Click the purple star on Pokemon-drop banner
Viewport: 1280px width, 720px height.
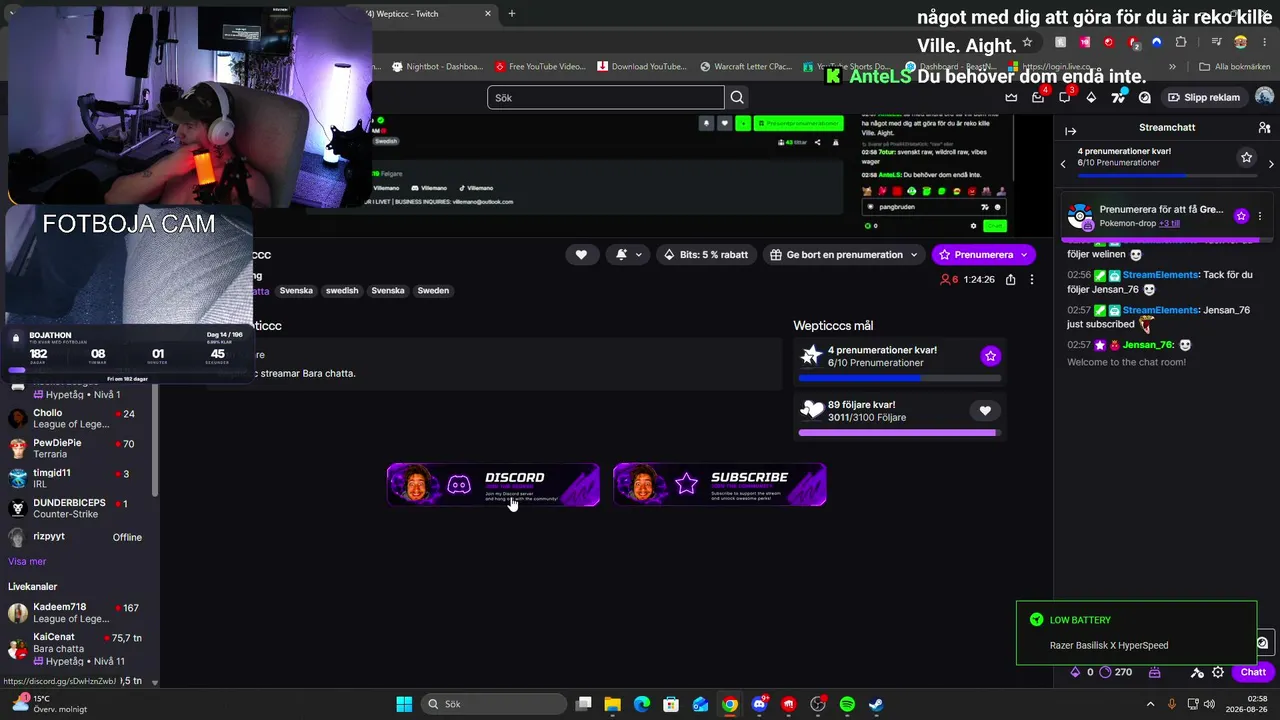tap(1241, 216)
